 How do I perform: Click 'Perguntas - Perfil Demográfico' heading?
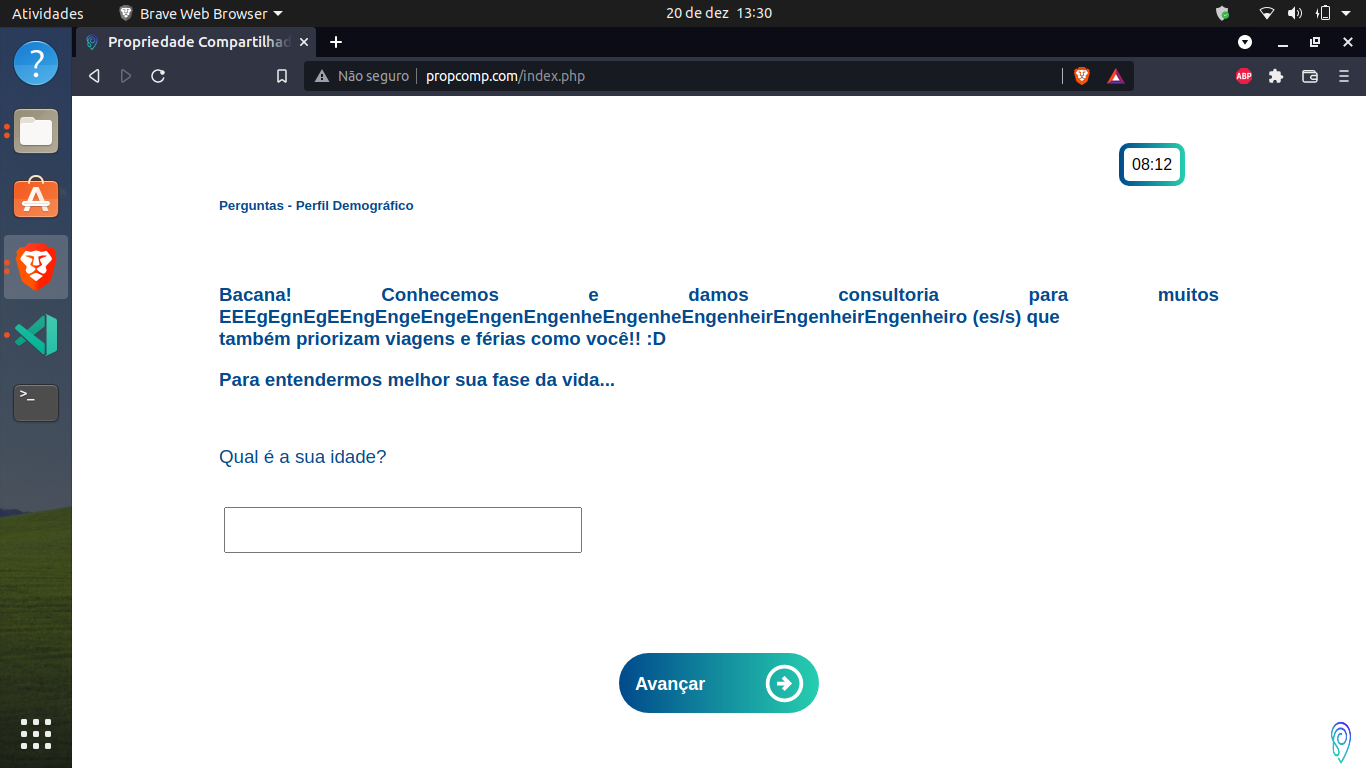[316, 205]
